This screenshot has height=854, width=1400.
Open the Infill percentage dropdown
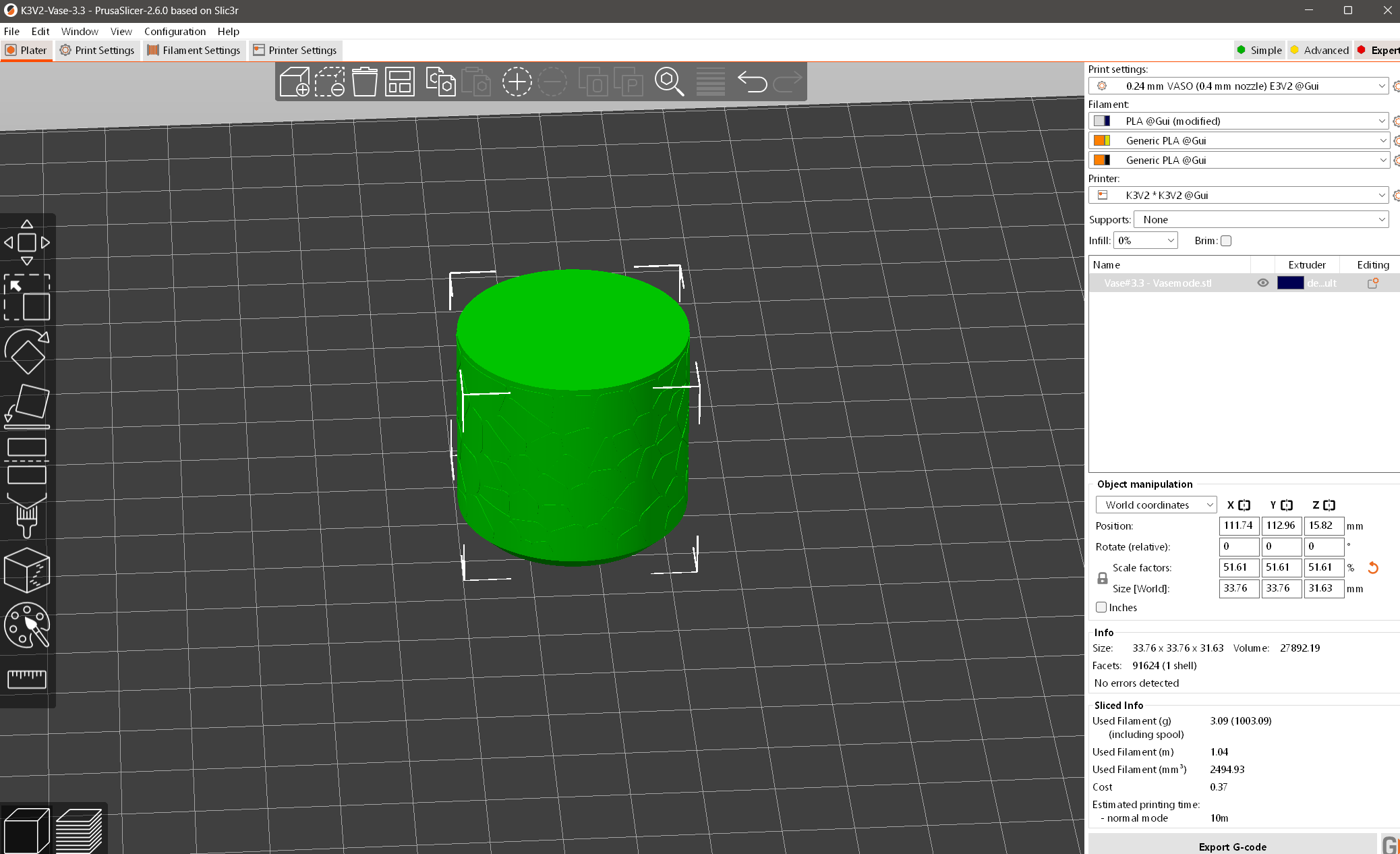(x=1145, y=240)
